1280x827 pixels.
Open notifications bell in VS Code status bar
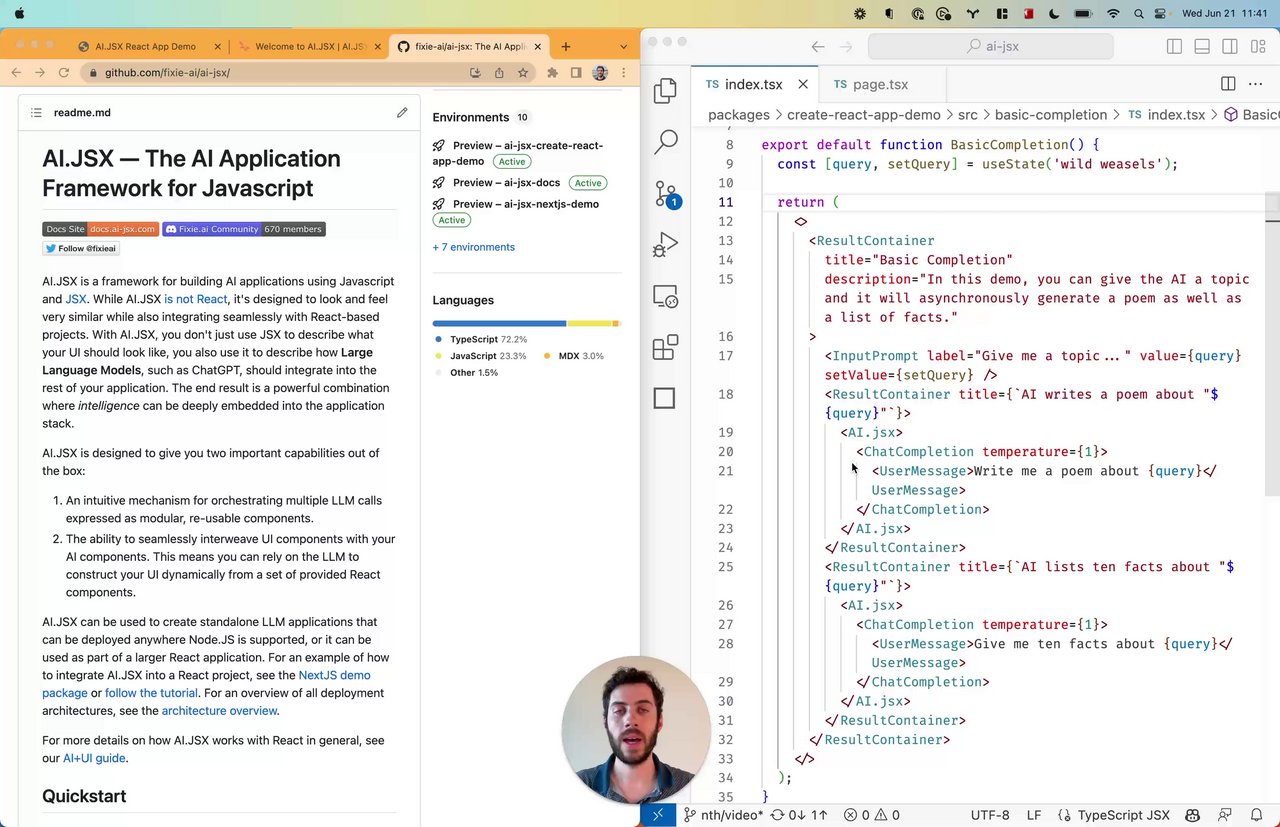(1257, 815)
